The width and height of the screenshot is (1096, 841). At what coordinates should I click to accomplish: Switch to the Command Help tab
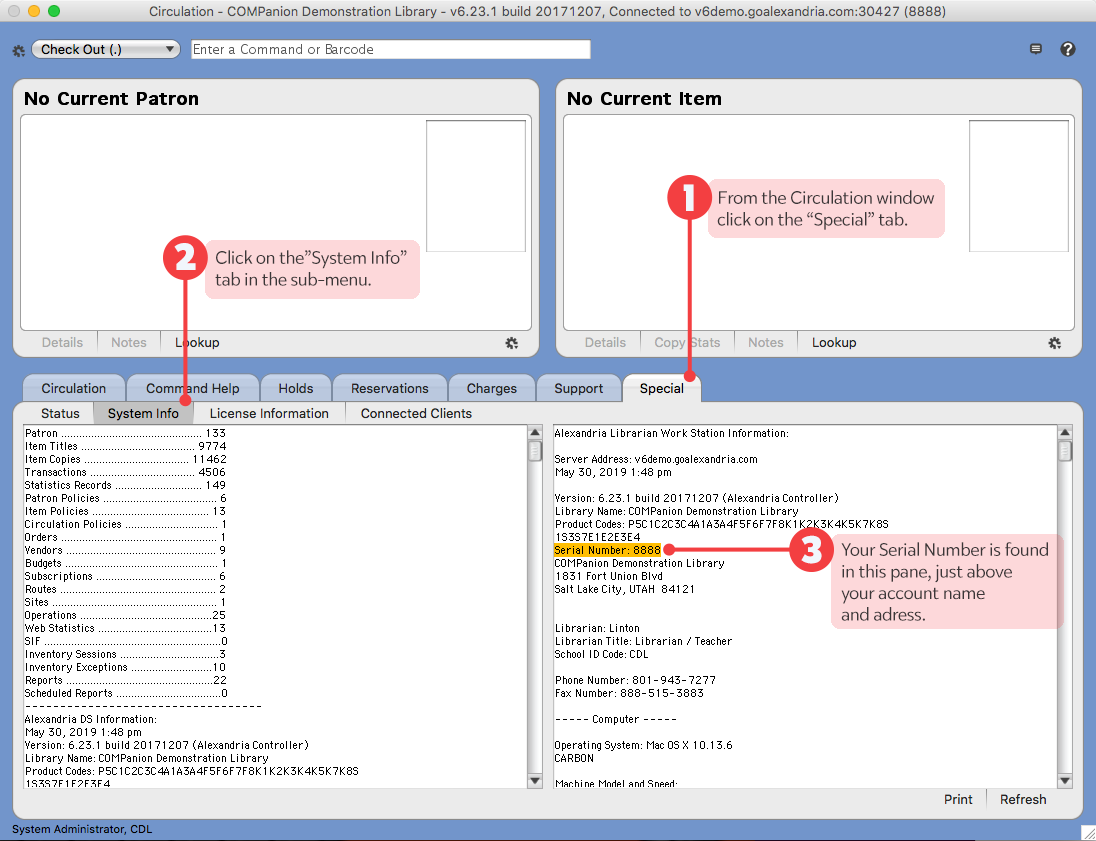(193, 388)
